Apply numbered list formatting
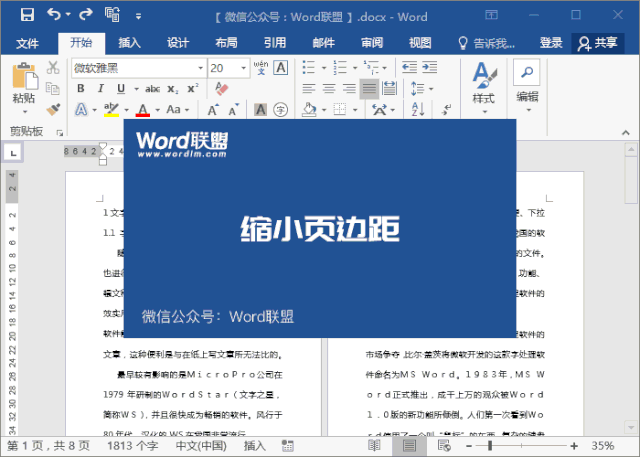This screenshot has height=457, width=640. (x=340, y=67)
